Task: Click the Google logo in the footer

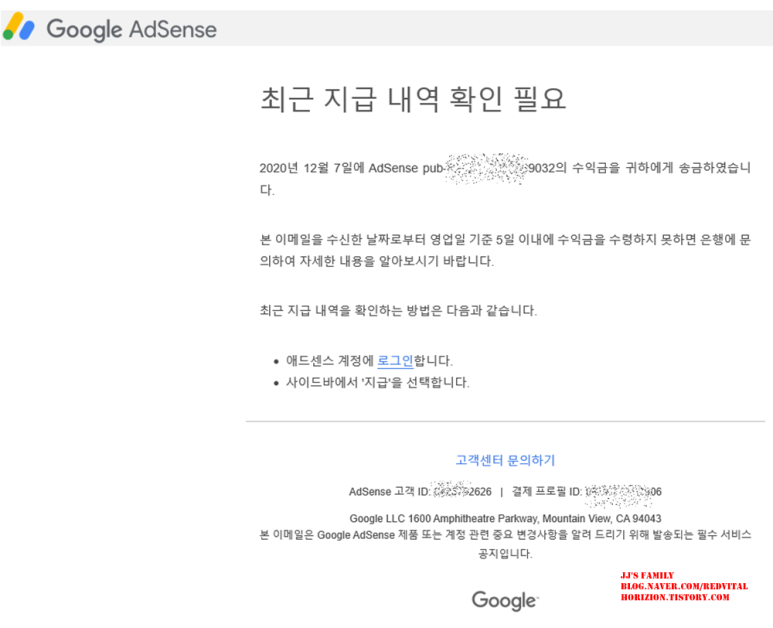Action: 505,600
